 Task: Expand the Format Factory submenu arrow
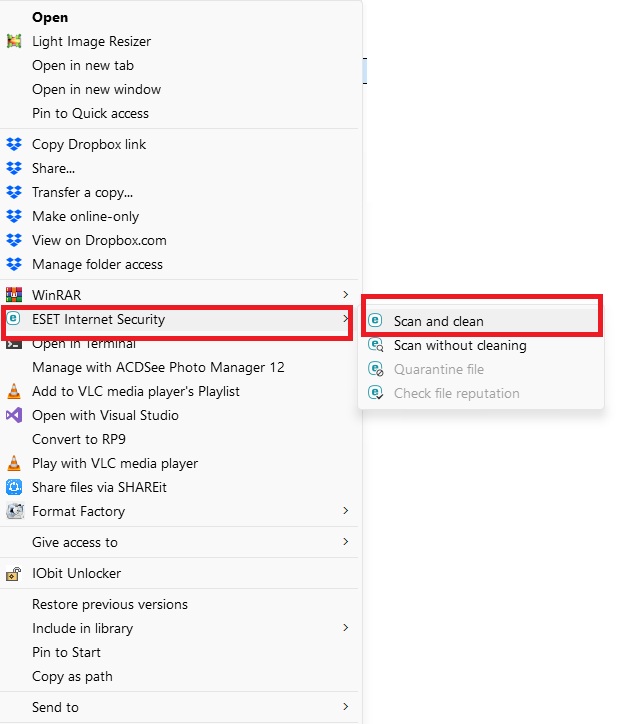345,511
